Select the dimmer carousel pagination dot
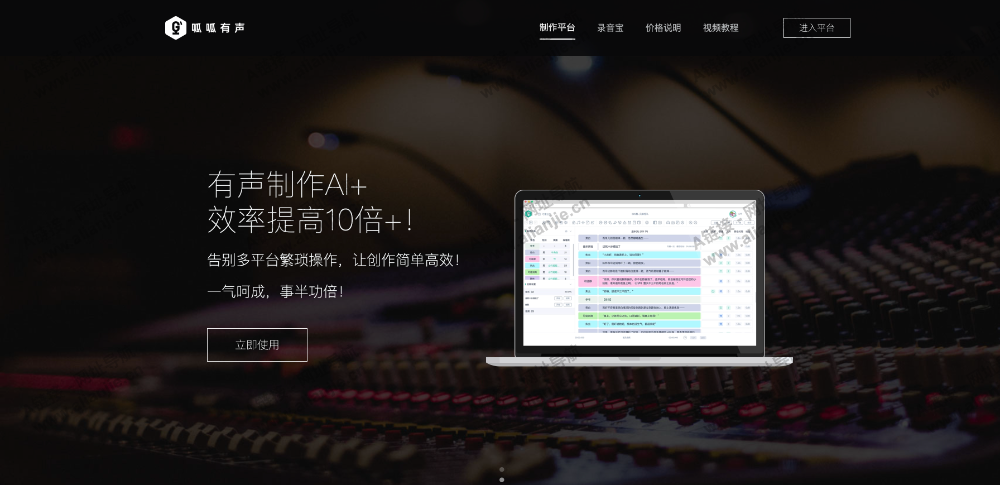 tap(501, 470)
